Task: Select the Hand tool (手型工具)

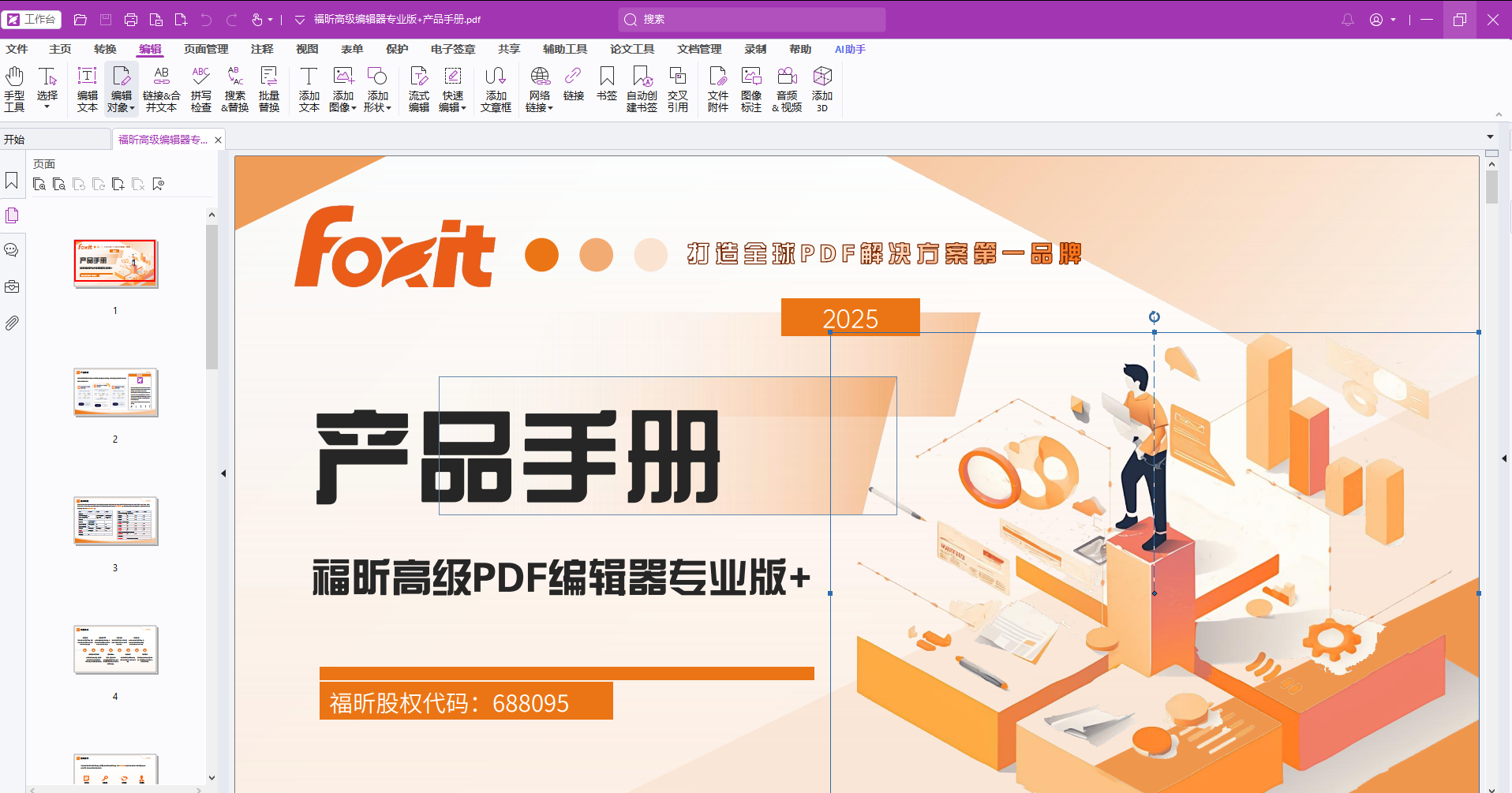Action: tap(14, 89)
